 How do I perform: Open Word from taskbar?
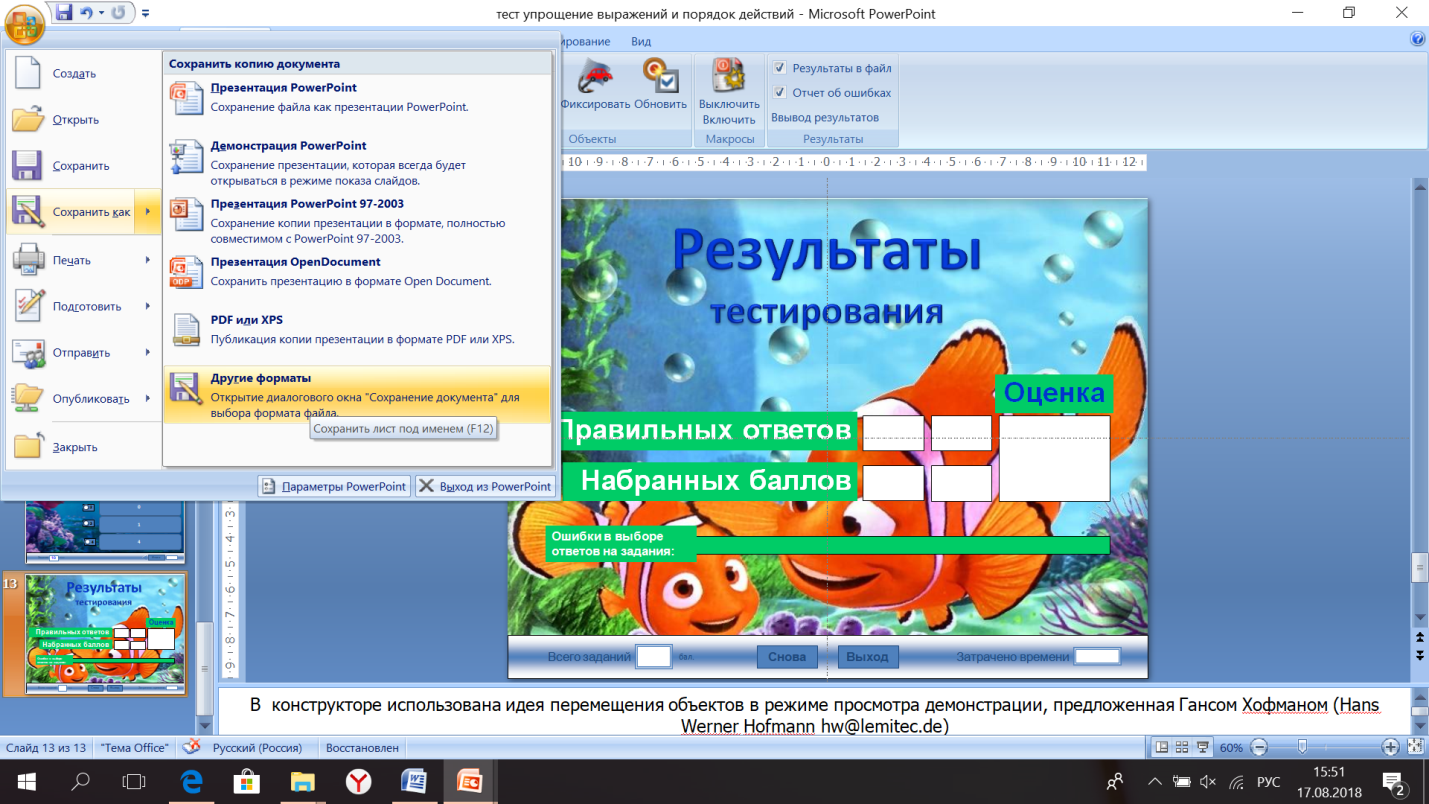(414, 782)
